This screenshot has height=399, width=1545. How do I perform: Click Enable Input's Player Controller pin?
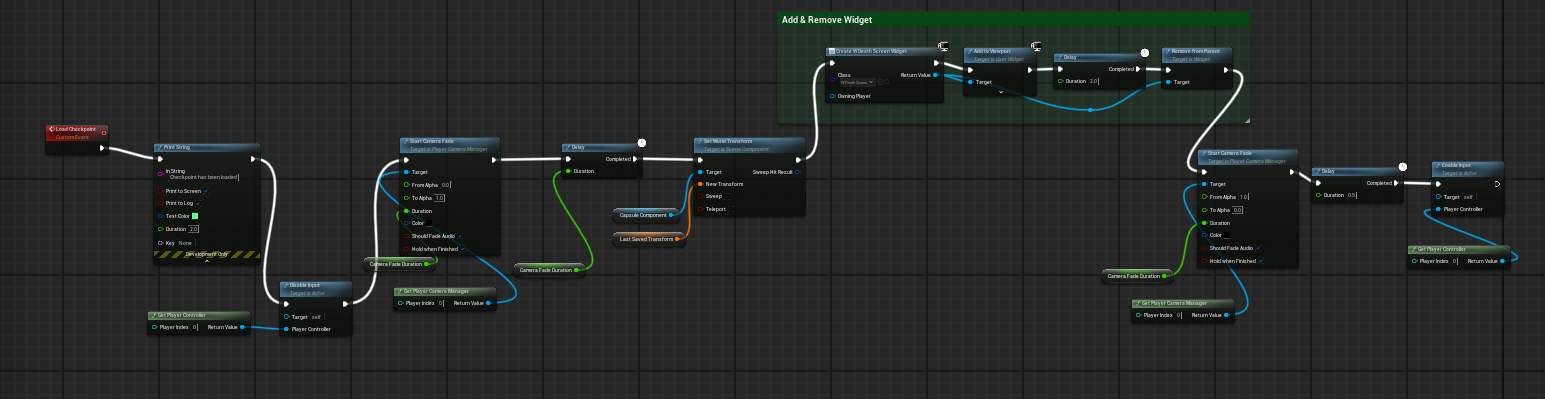pyautogui.click(x=1438, y=209)
